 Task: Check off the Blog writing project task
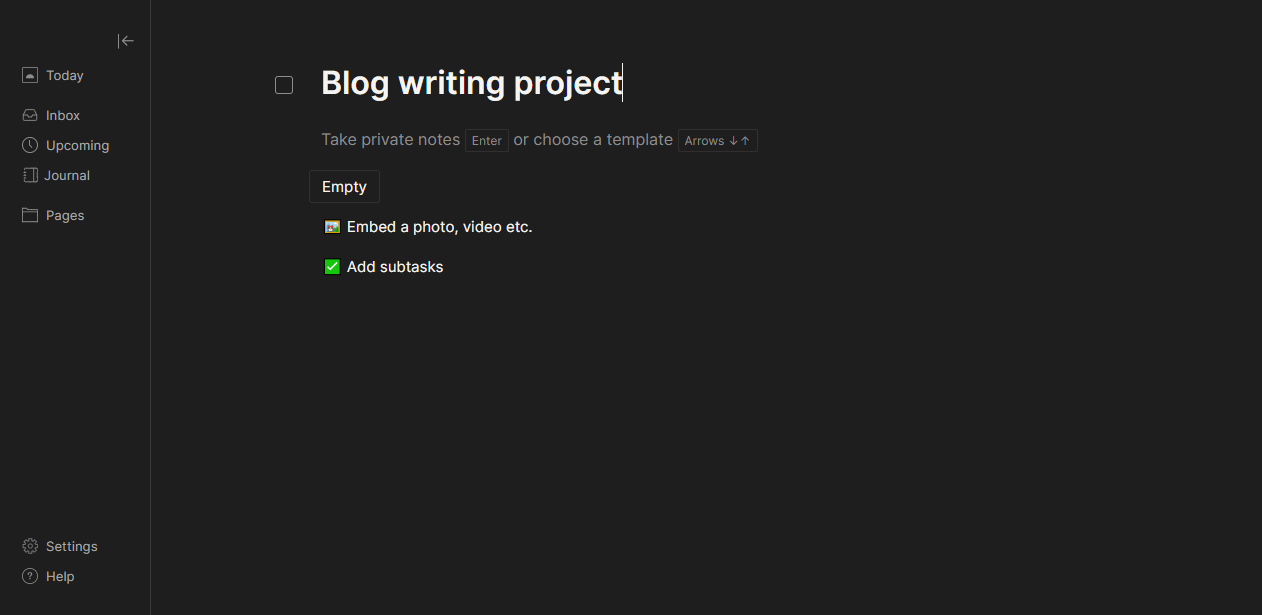284,85
